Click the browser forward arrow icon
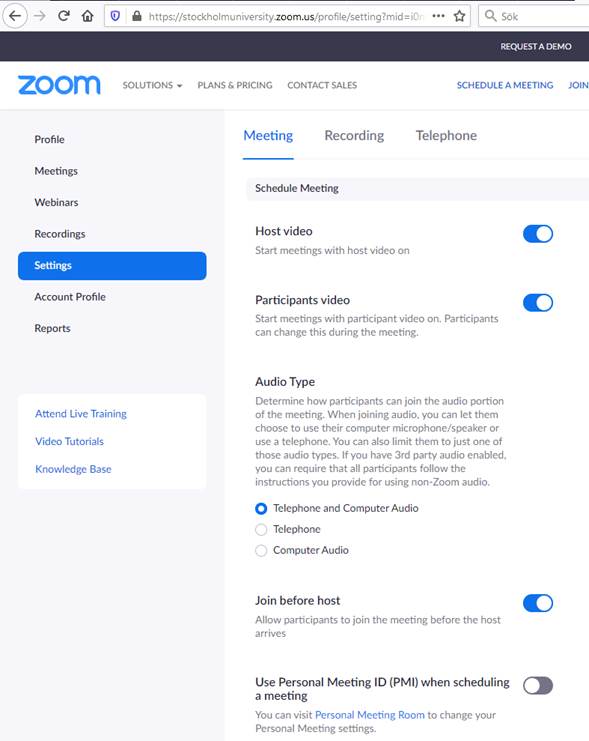Screen dimensions: 589x741 click(40, 16)
